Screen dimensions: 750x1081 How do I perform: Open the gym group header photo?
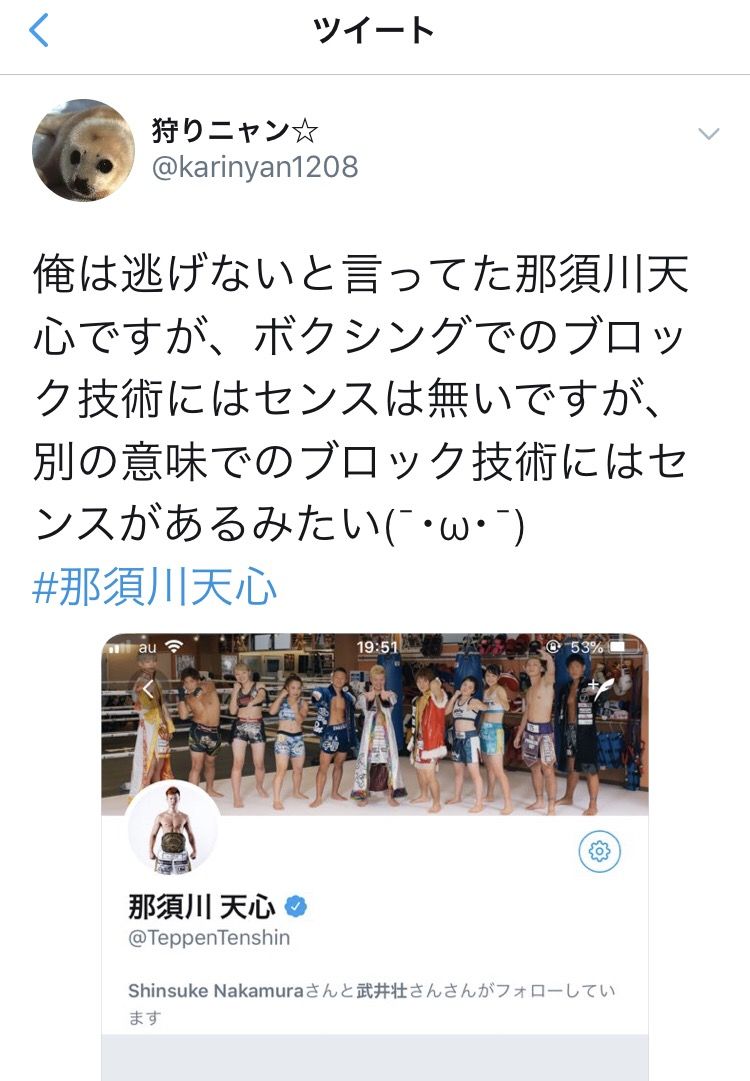pos(374,725)
